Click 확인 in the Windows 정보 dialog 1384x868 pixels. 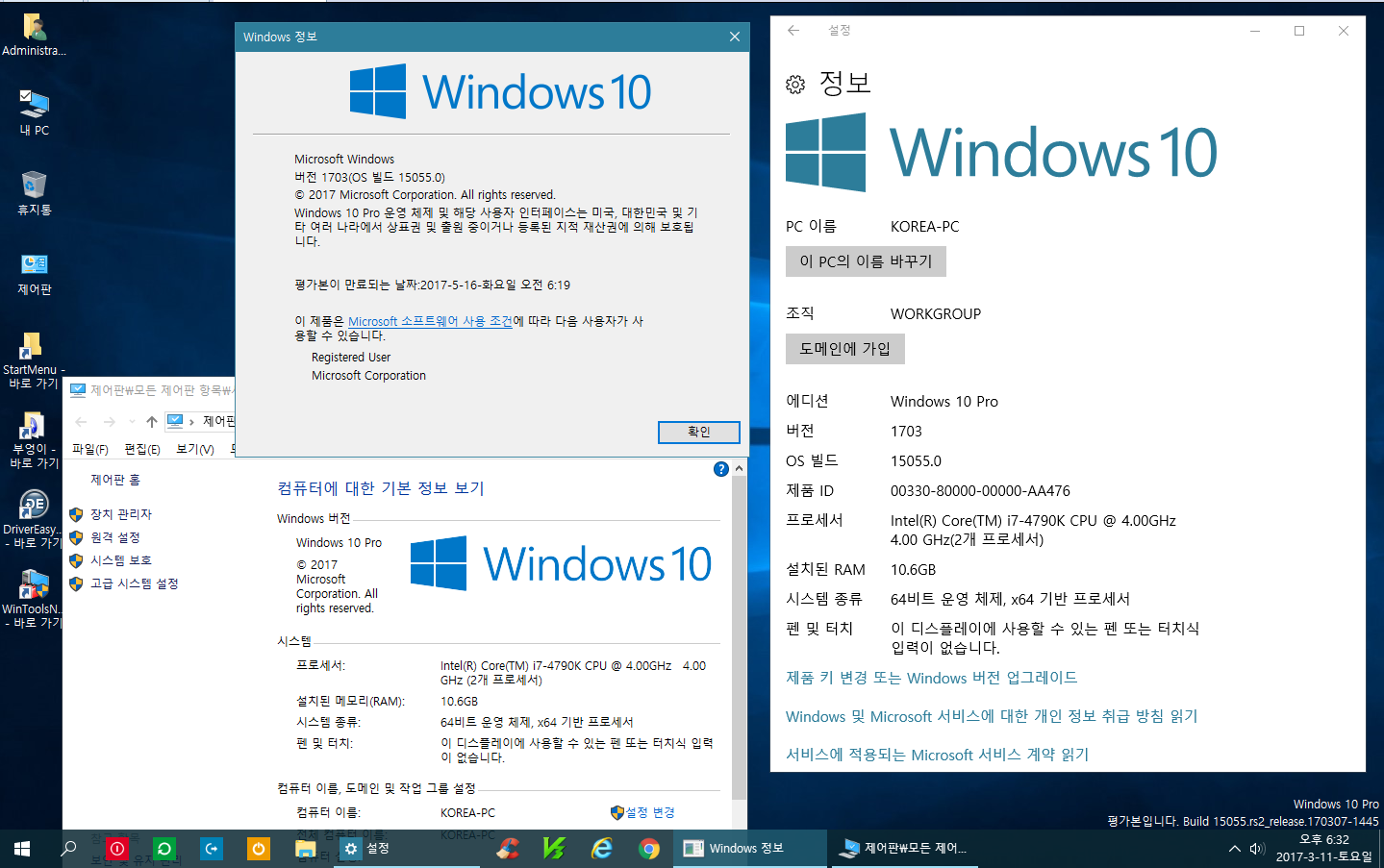pos(699,432)
